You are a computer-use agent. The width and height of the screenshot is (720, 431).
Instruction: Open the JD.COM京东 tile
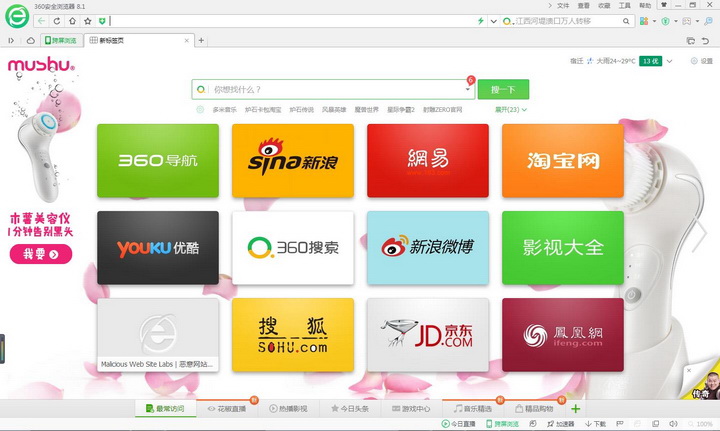point(428,335)
